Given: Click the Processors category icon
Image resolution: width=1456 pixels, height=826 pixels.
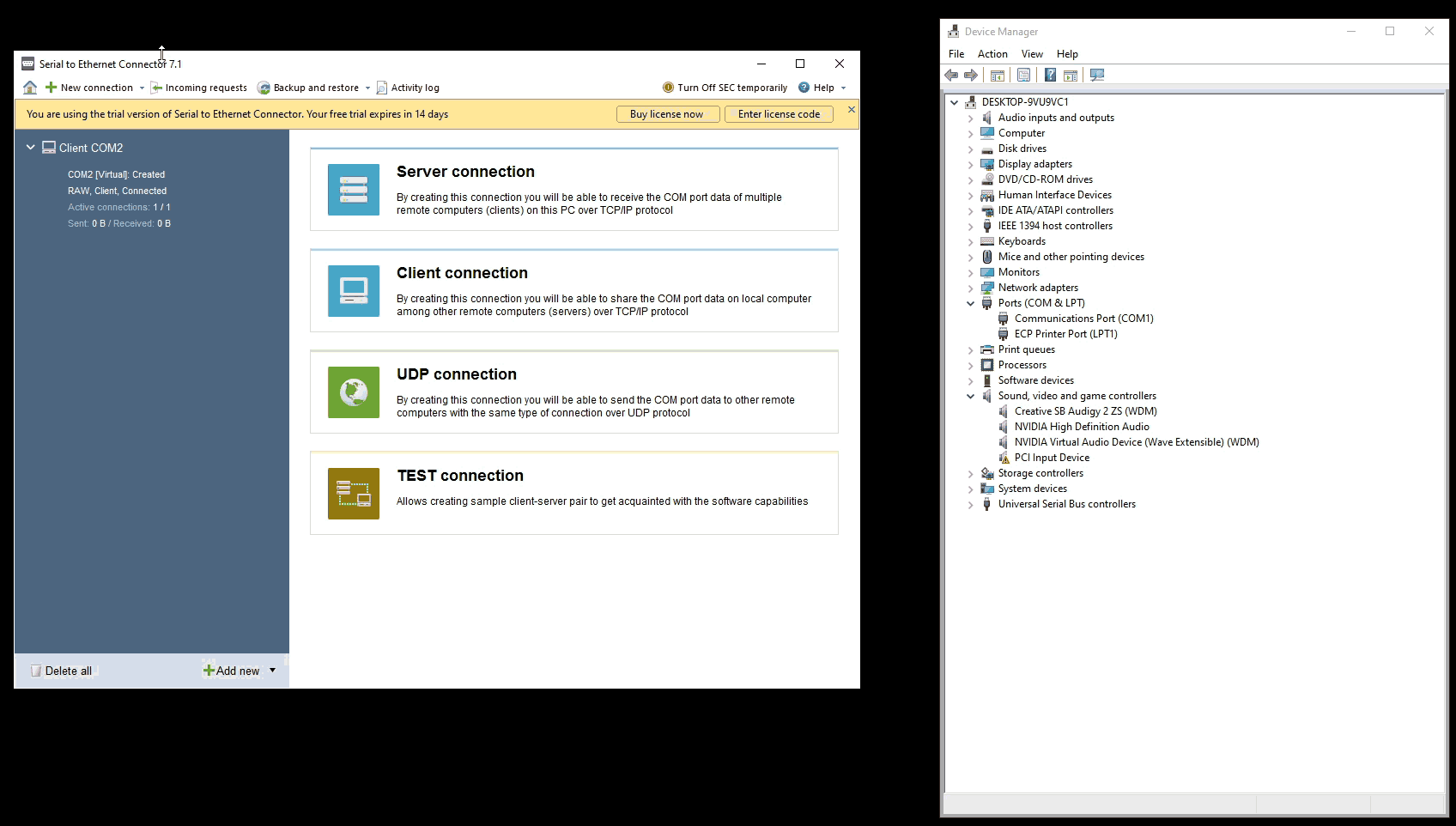Looking at the screenshot, I should [987, 365].
